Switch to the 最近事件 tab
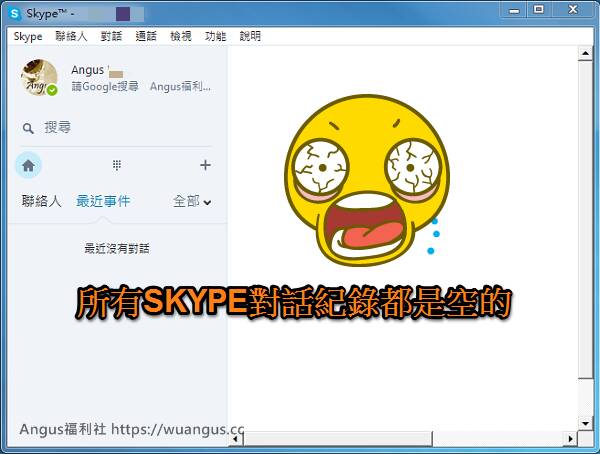The width and height of the screenshot is (600, 454). [103, 201]
